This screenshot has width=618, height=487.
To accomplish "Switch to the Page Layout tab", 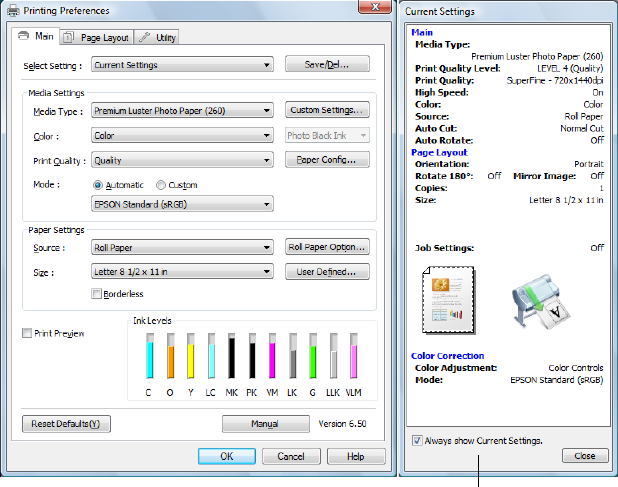I will coord(96,38).
